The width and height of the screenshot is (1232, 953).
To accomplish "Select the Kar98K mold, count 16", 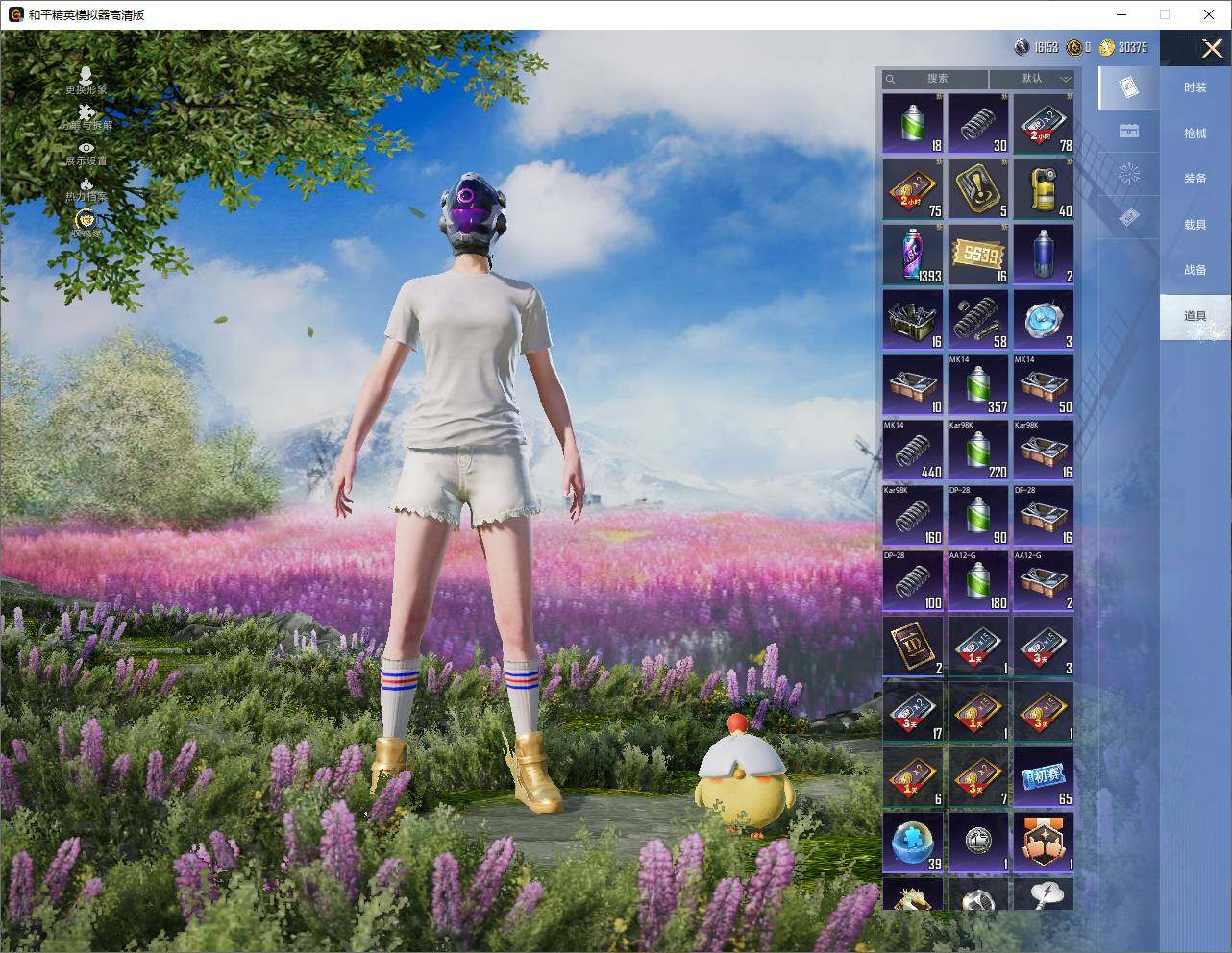I will (x=1044, y=451).
